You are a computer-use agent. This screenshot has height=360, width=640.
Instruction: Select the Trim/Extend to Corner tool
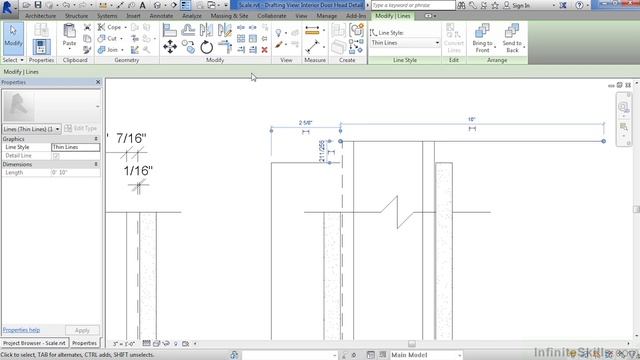coord(224,47)
